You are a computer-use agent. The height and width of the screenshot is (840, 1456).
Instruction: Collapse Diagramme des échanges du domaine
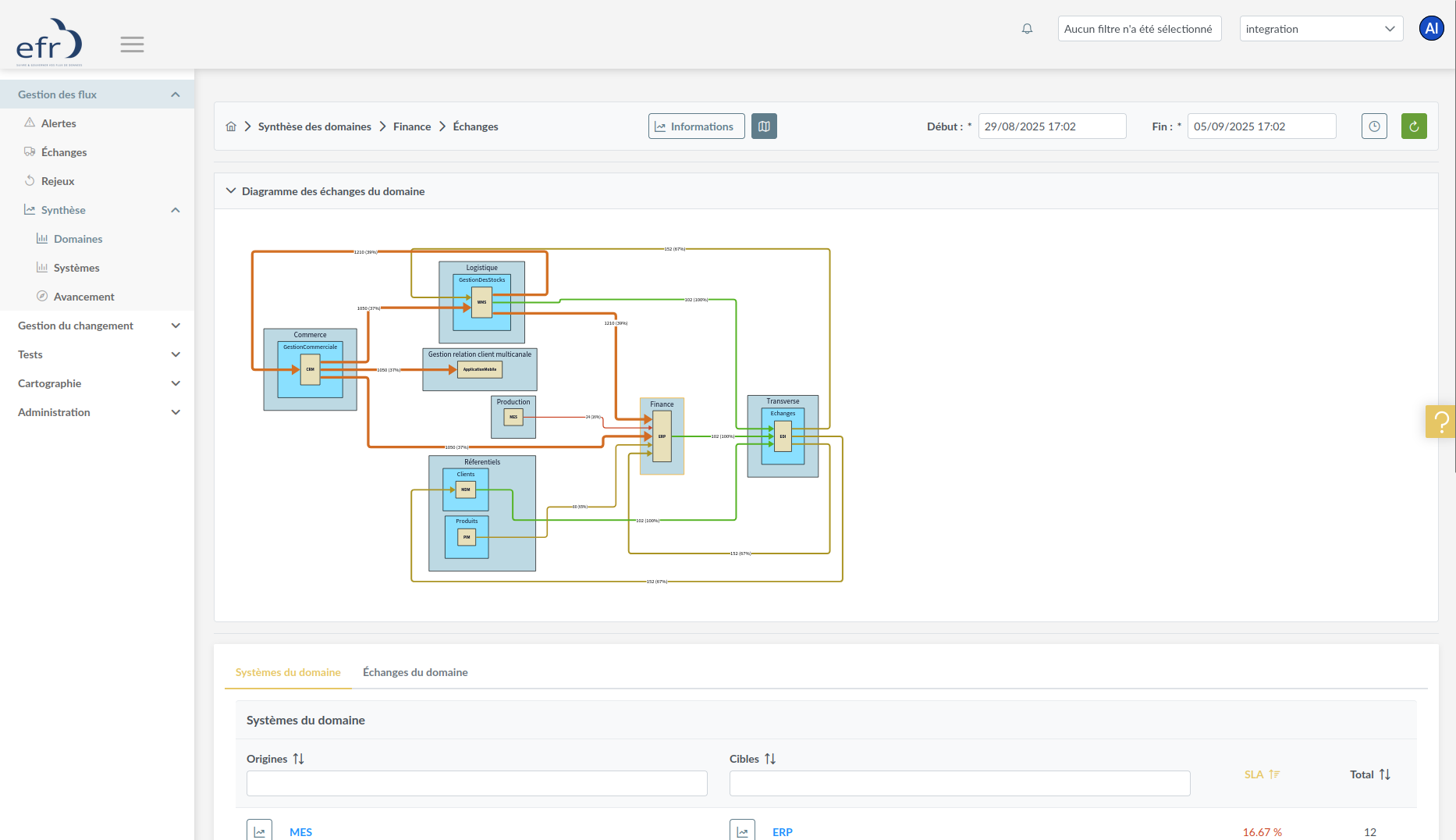231,191
